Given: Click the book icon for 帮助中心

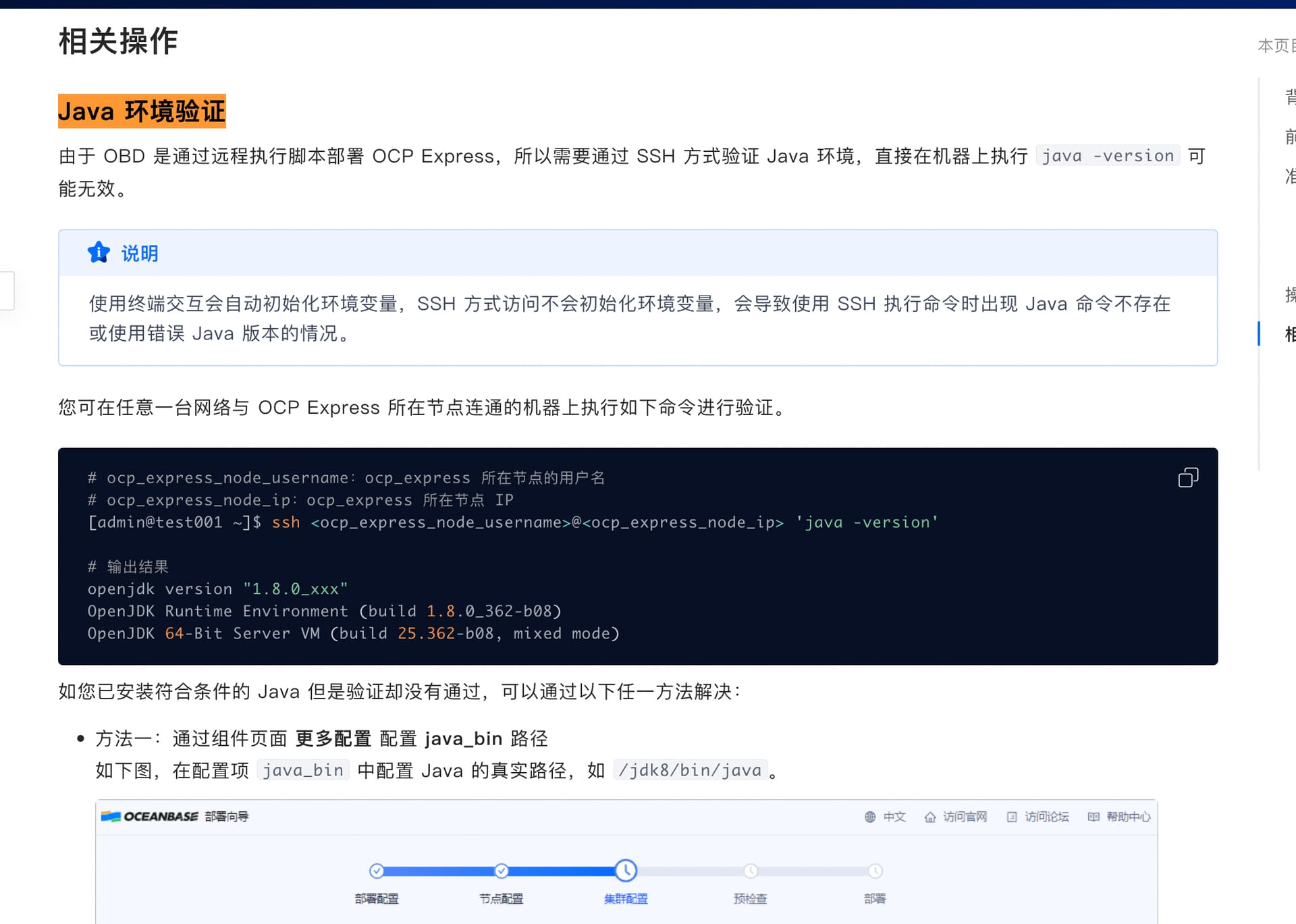Looking at the screenshot, I should coord(1093,817).
